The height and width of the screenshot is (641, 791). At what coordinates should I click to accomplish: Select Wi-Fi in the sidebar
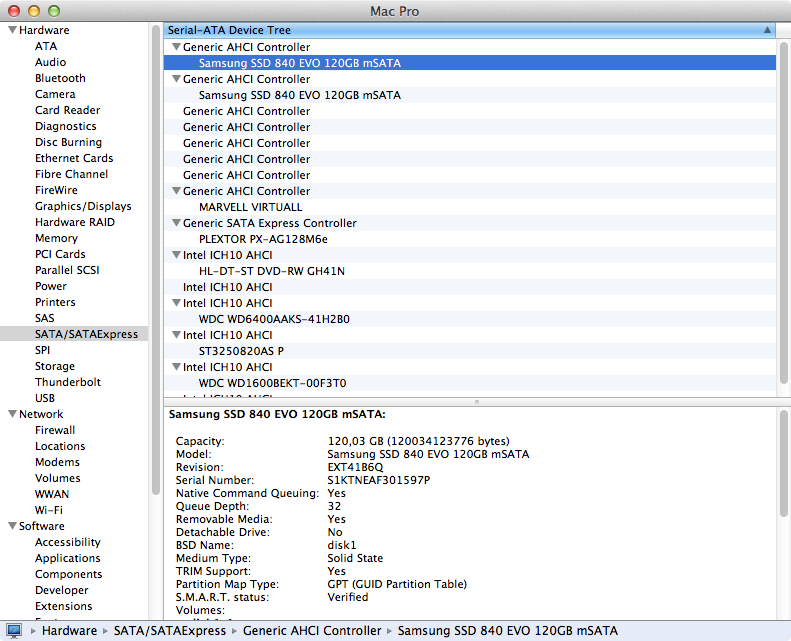[48, 510]
